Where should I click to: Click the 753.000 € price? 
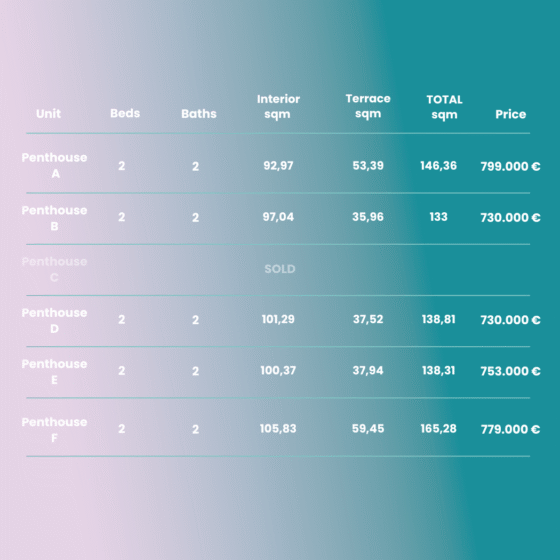pyautogui.click(x=510, y=371)
